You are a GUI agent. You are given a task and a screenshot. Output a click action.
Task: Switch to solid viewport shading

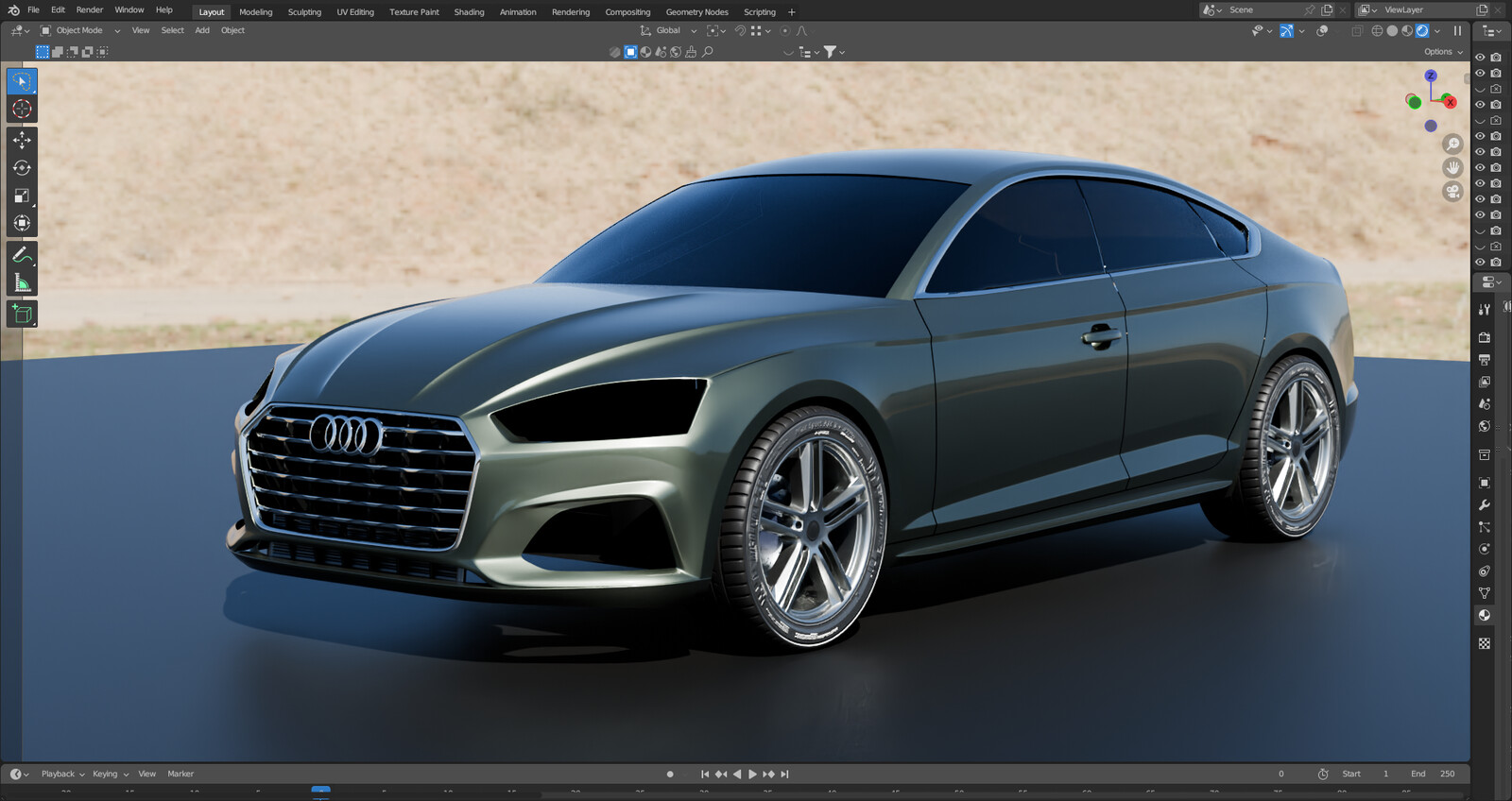[1392, 31]
